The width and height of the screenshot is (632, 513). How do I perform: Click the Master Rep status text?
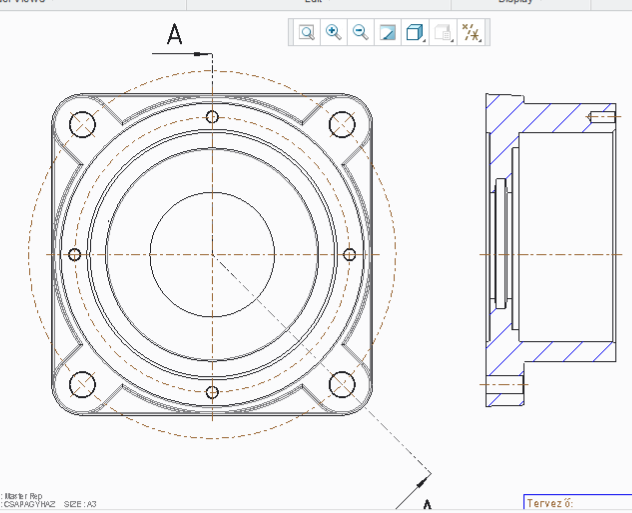point(23,496)
